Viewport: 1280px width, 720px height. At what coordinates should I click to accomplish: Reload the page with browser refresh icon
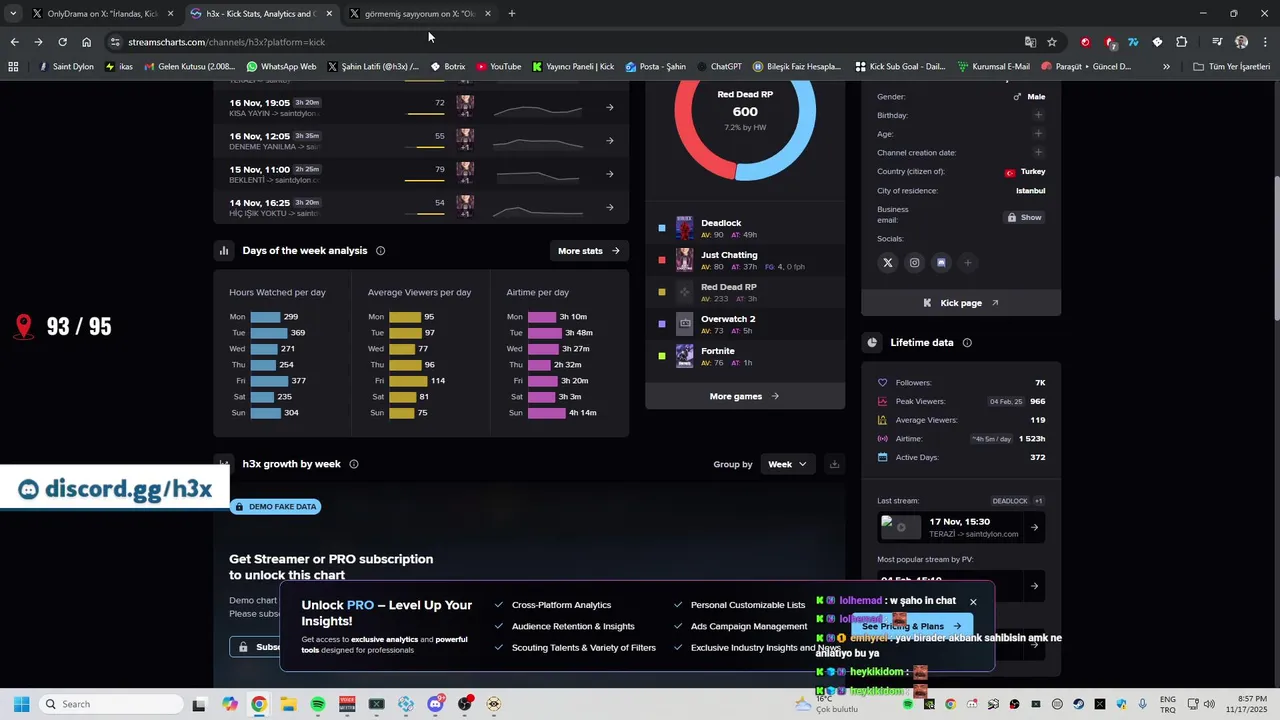pyautogui.click(x=62, y=42)
